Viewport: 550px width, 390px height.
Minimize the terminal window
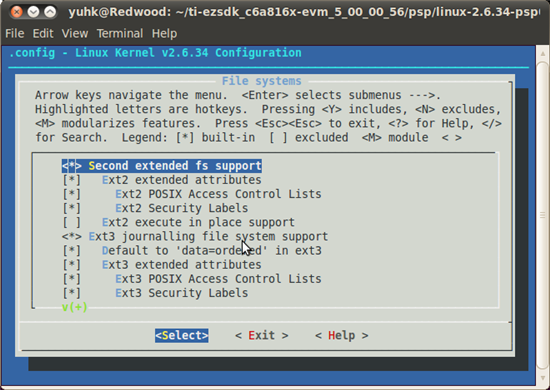click(33, 12)
